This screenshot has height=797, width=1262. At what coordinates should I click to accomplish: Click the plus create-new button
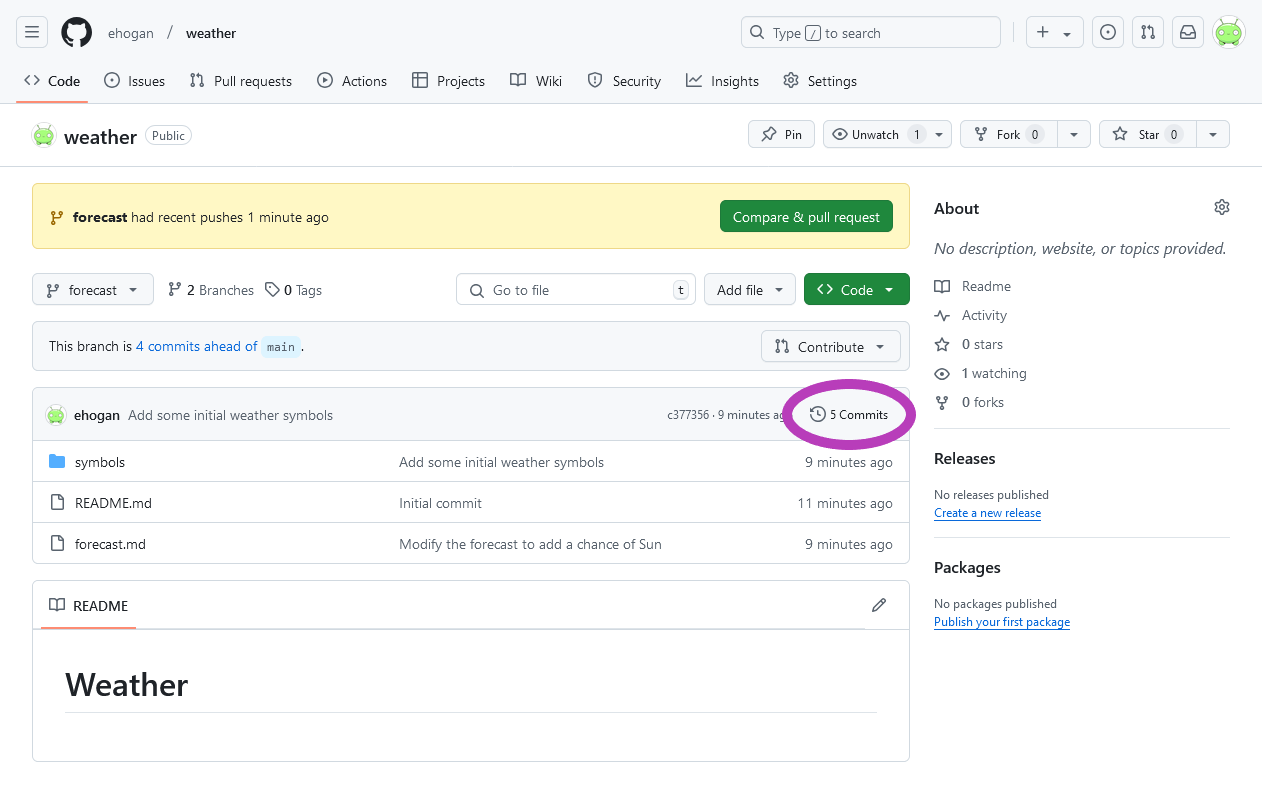(x=1054, y=32)
